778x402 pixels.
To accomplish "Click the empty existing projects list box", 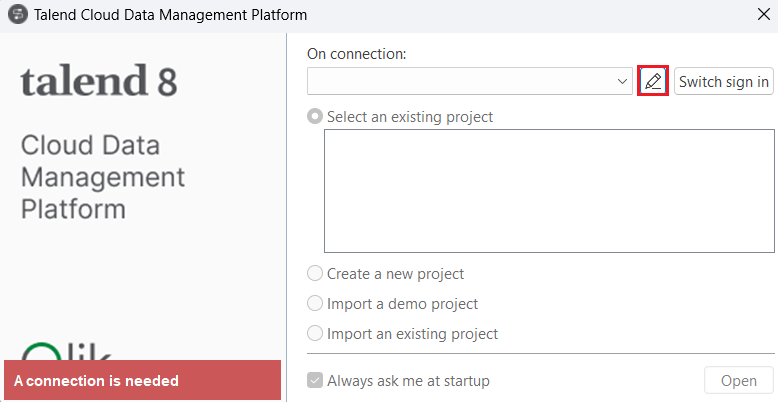I will (x=549, y=191).
